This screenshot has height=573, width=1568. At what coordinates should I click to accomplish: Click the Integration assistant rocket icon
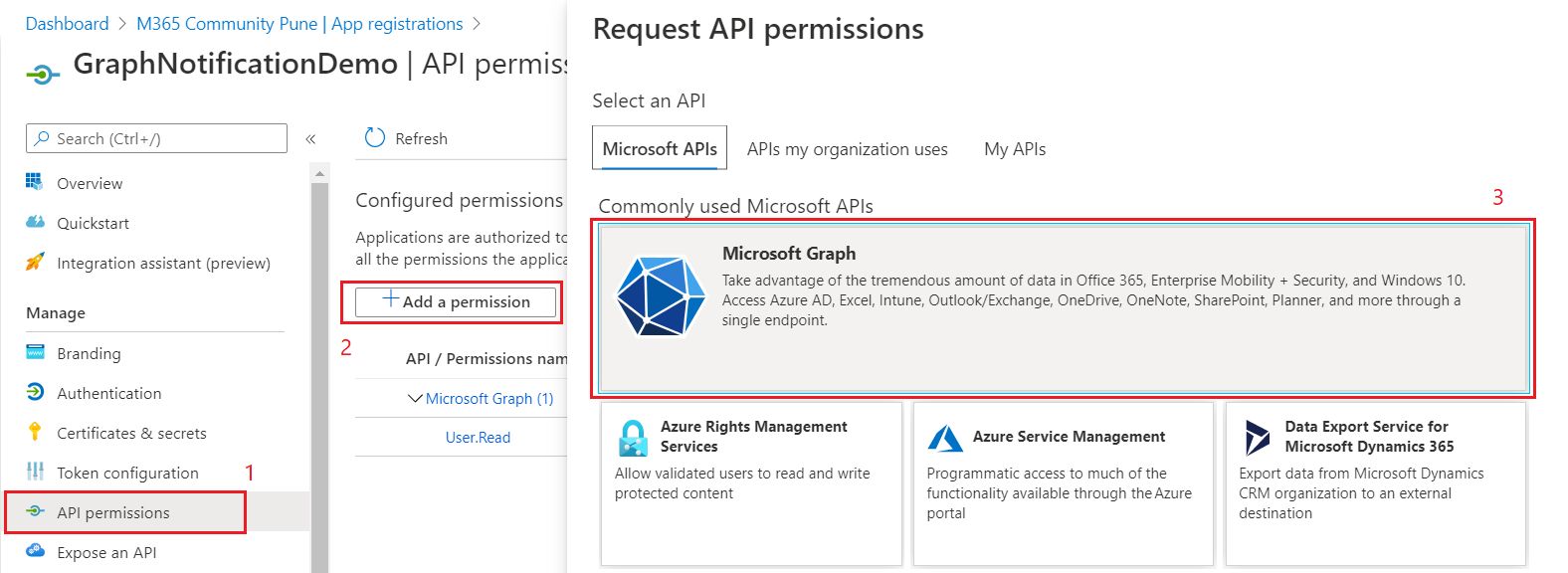(35, 262)
